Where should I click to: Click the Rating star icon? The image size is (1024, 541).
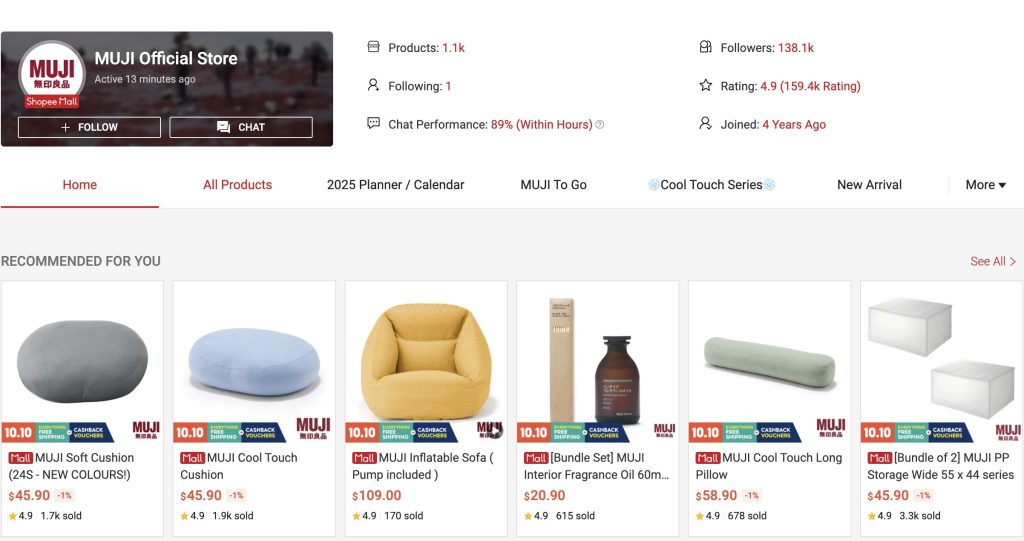click(x=706, y=86)
